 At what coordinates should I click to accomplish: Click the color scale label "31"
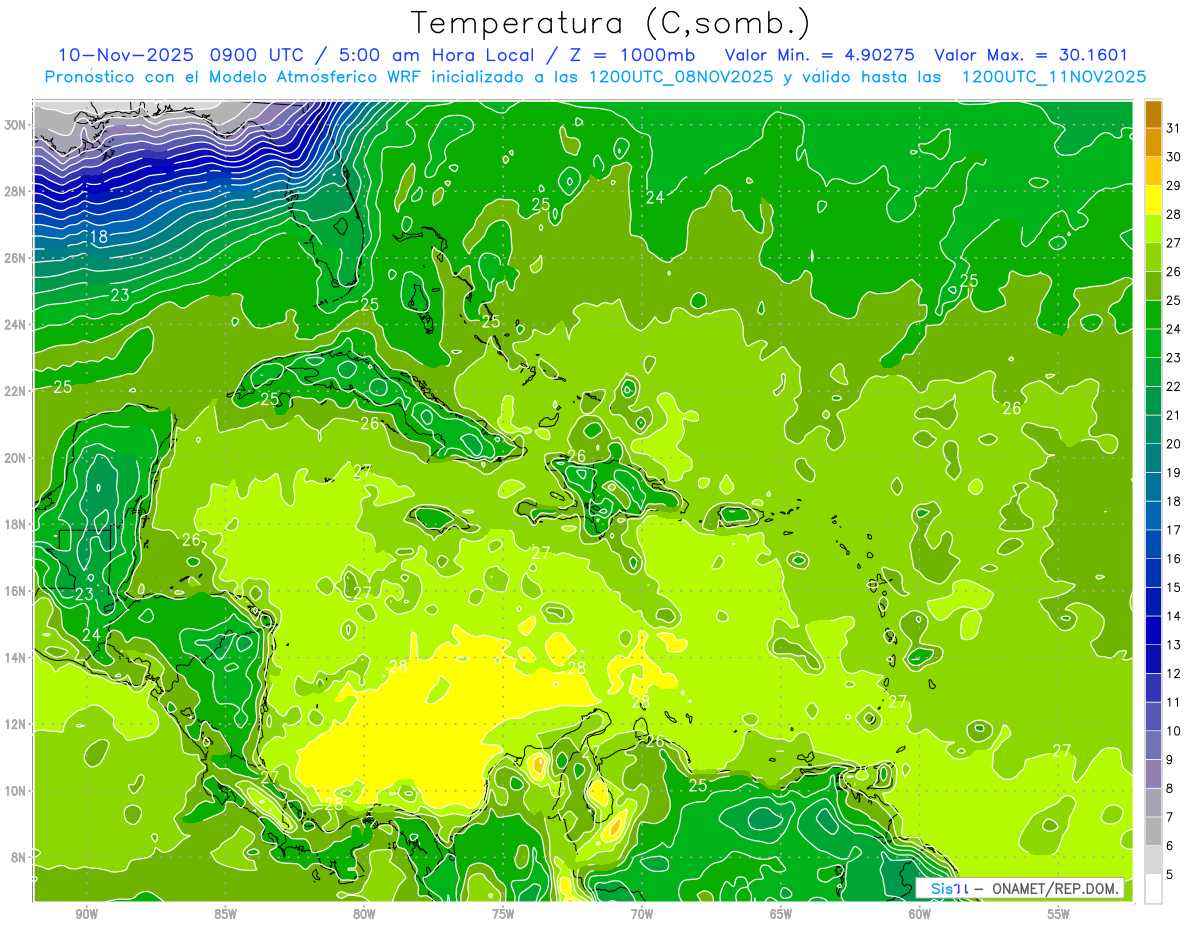[x=1174, y=128]
